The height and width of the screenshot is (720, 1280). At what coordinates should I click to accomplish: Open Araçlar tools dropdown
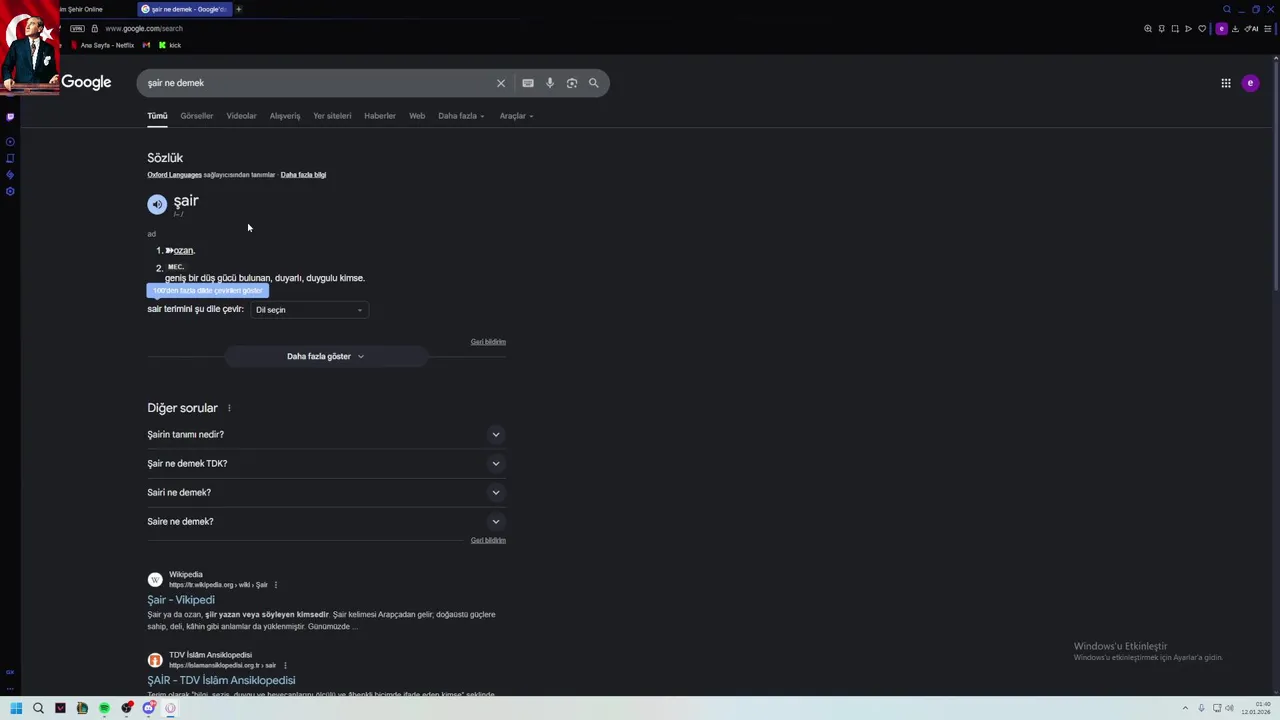tap(516, 116)
